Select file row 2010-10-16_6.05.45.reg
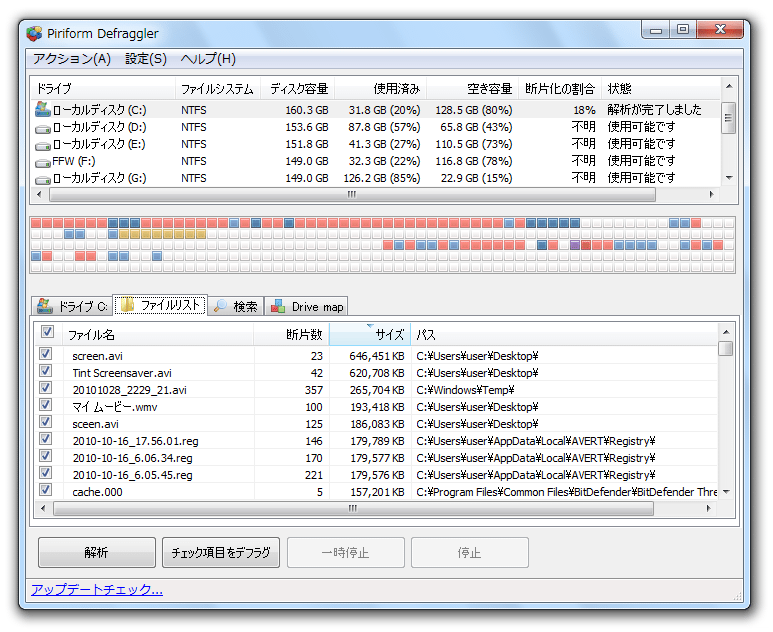 pyautogui.click(x=376, y=475)
